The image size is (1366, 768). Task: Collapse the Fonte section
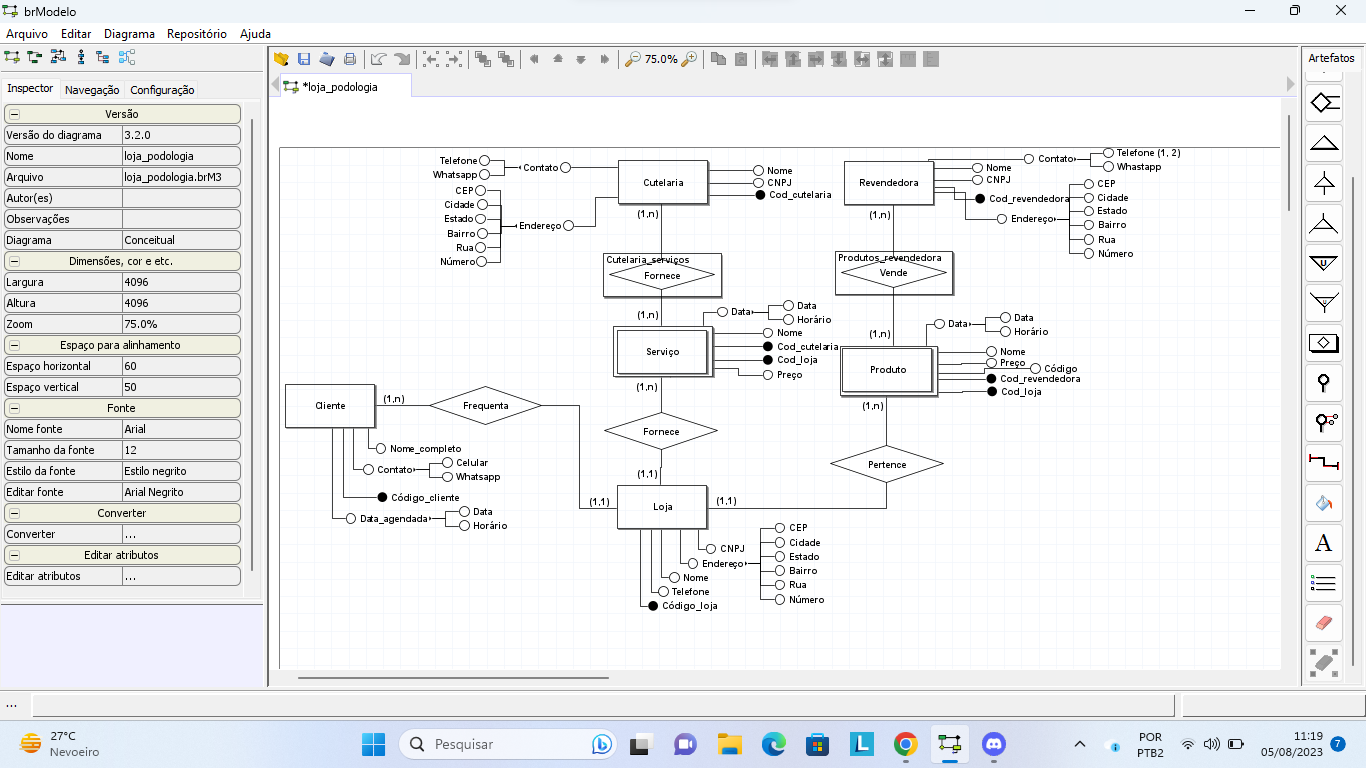15,408
